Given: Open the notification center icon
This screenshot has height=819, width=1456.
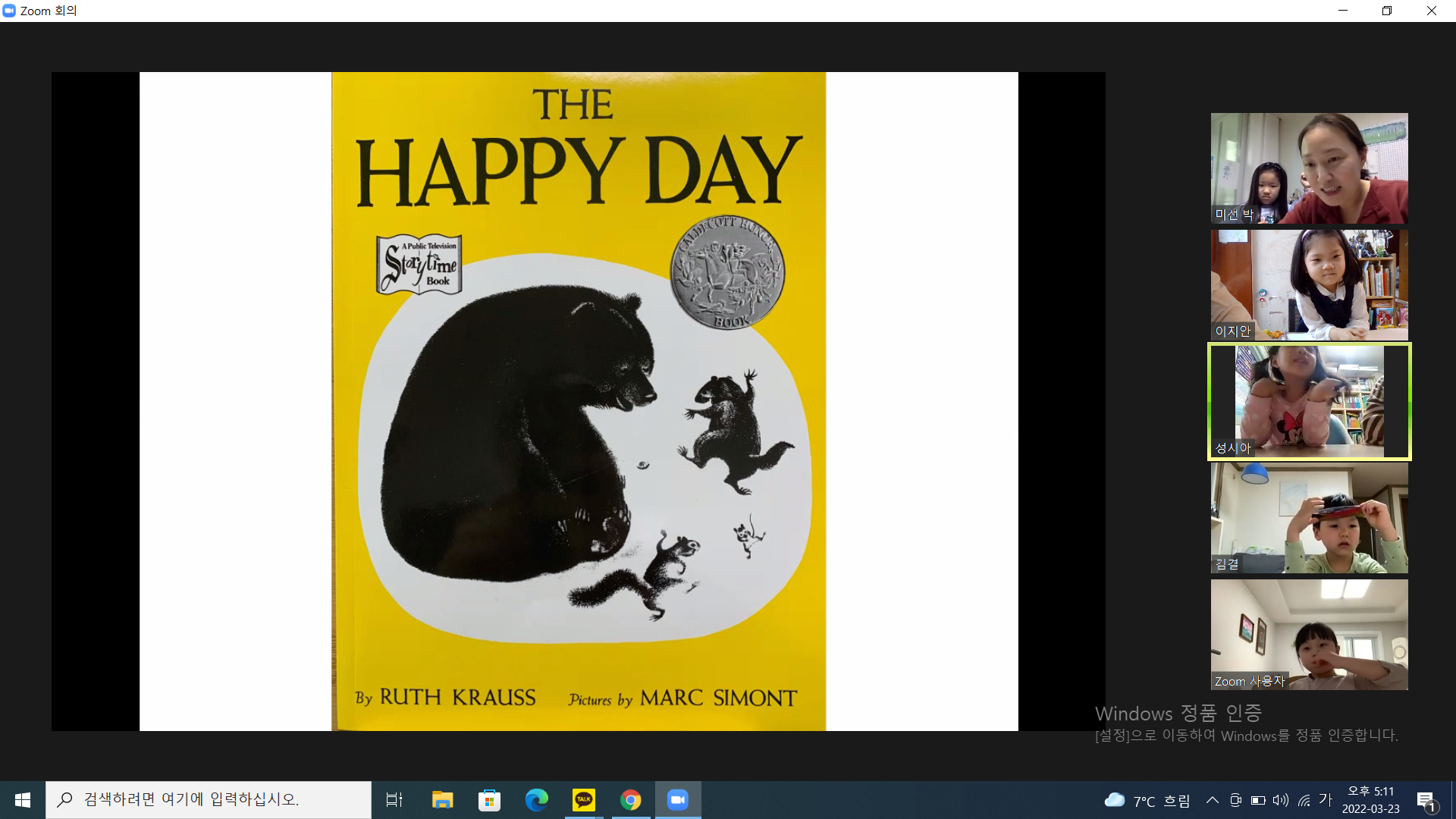Looking at the screenshot, I should [x=1426, y=801].
